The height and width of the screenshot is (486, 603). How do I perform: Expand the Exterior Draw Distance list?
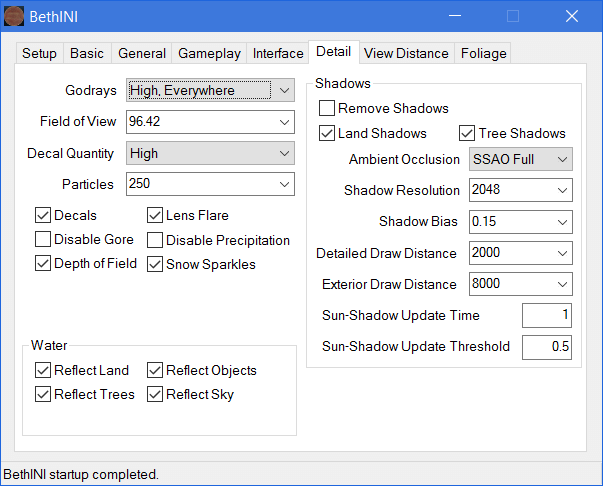pyautogui.click(x=561, y=284)
